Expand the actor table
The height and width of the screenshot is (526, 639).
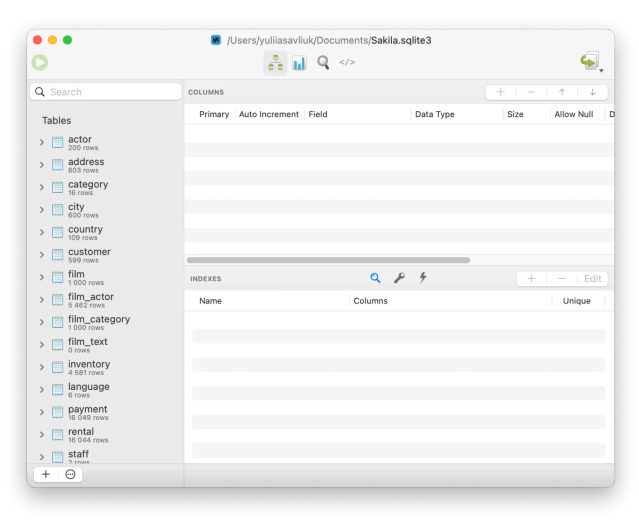click(x=42, y=142)
